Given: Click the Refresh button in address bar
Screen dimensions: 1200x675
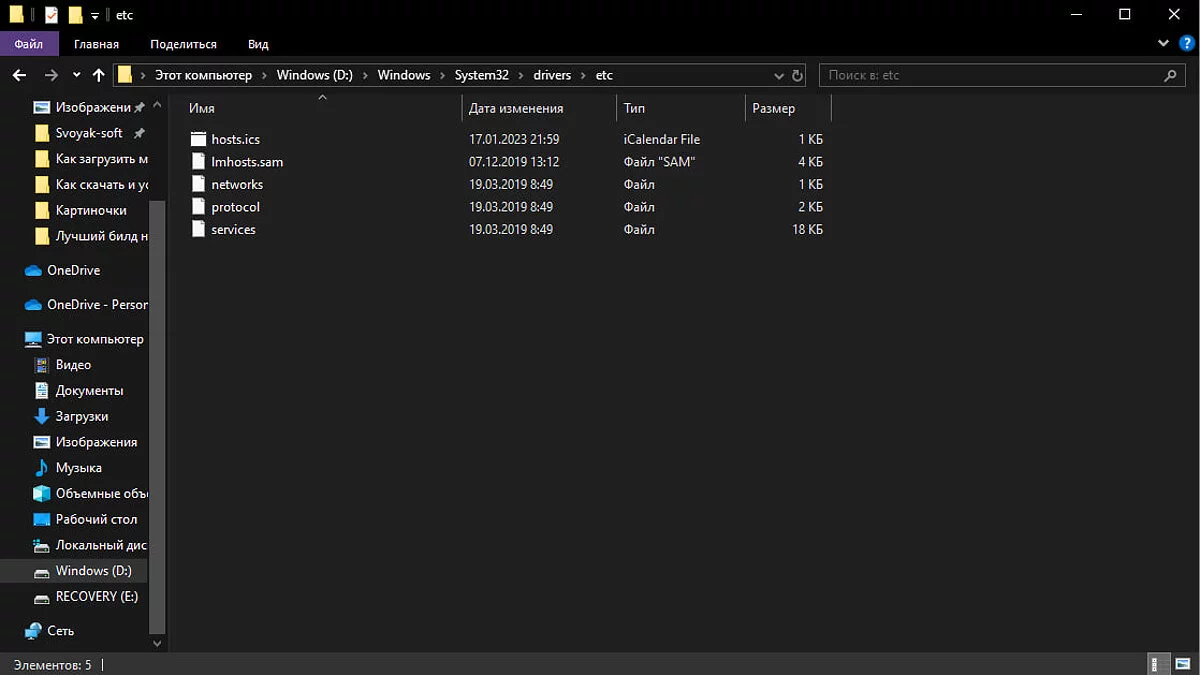Looking at the screenshot, I should tap(797, 76).
